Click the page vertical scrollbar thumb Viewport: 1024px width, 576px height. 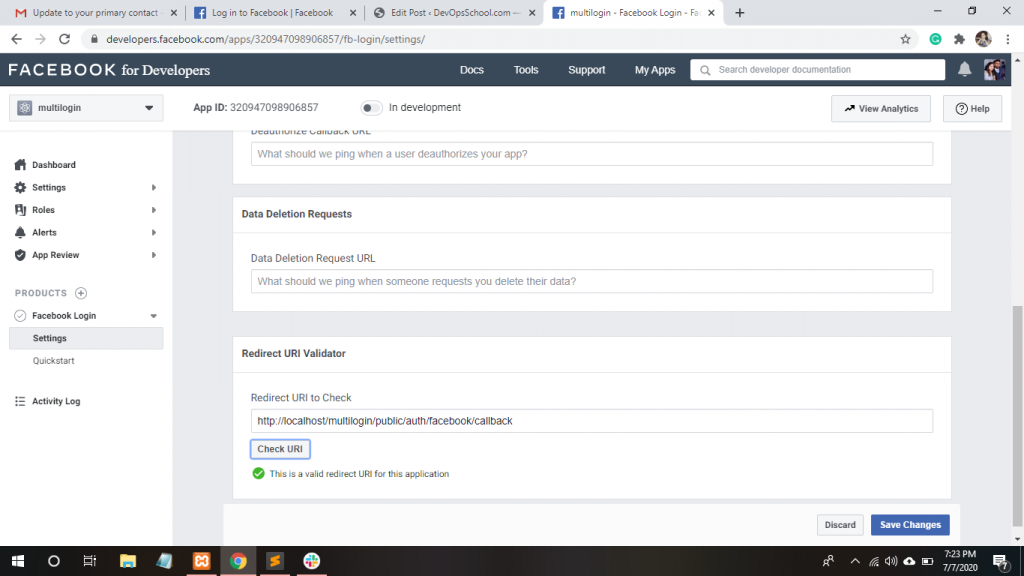[x=1017, y=415]
